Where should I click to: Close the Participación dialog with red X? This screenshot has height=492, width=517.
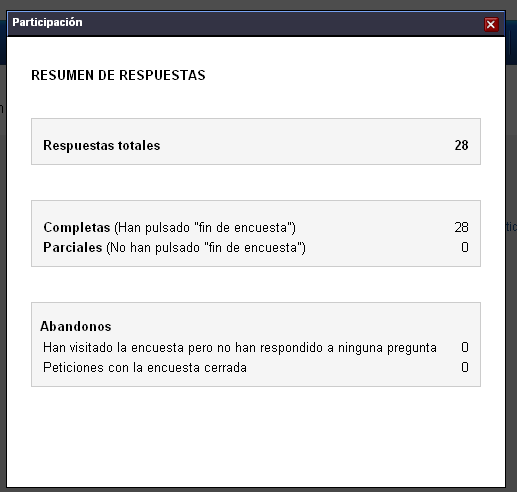[491, 24]
